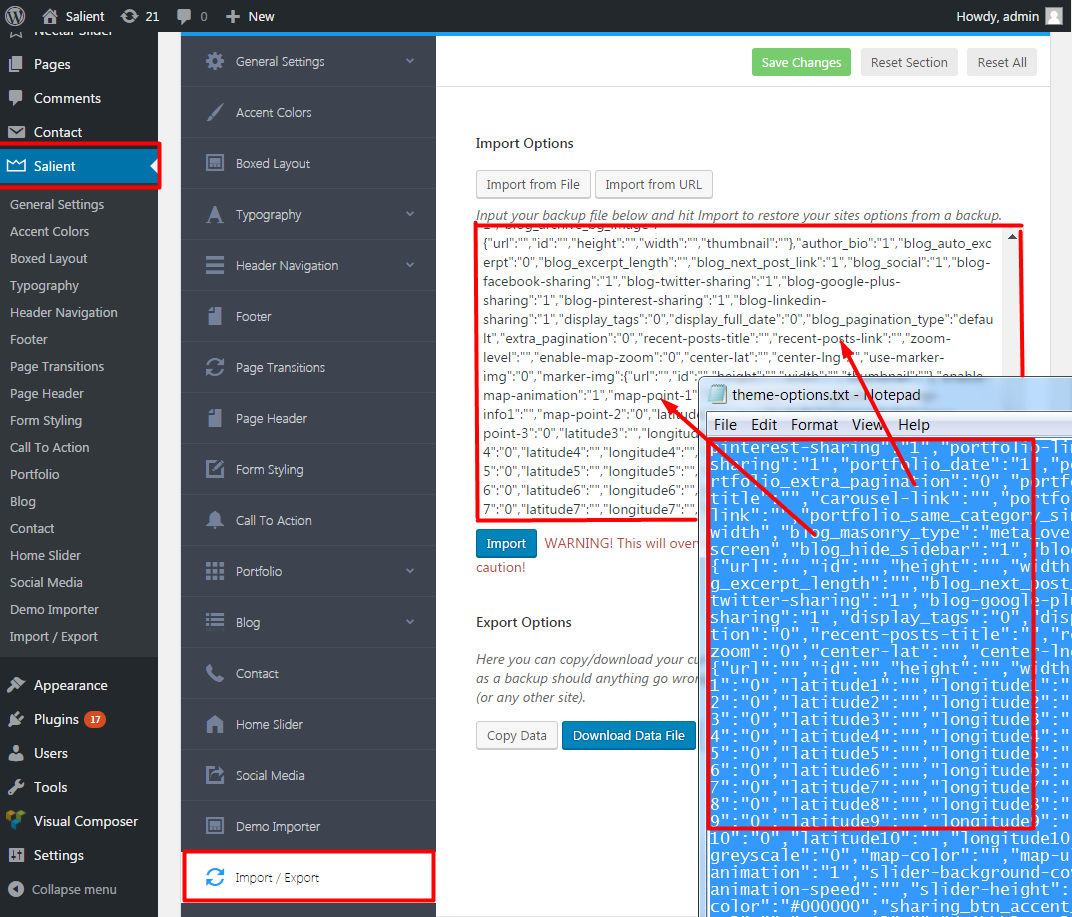
Task: Open Page Header tab in options panel
Action: 308,418
